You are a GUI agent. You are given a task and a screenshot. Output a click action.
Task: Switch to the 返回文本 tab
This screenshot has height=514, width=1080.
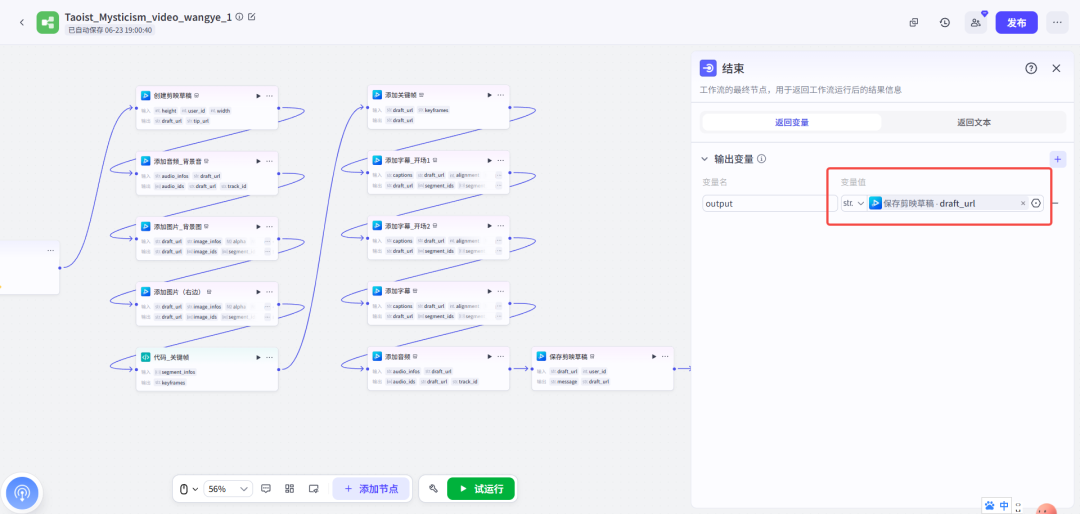click(974, 123)
